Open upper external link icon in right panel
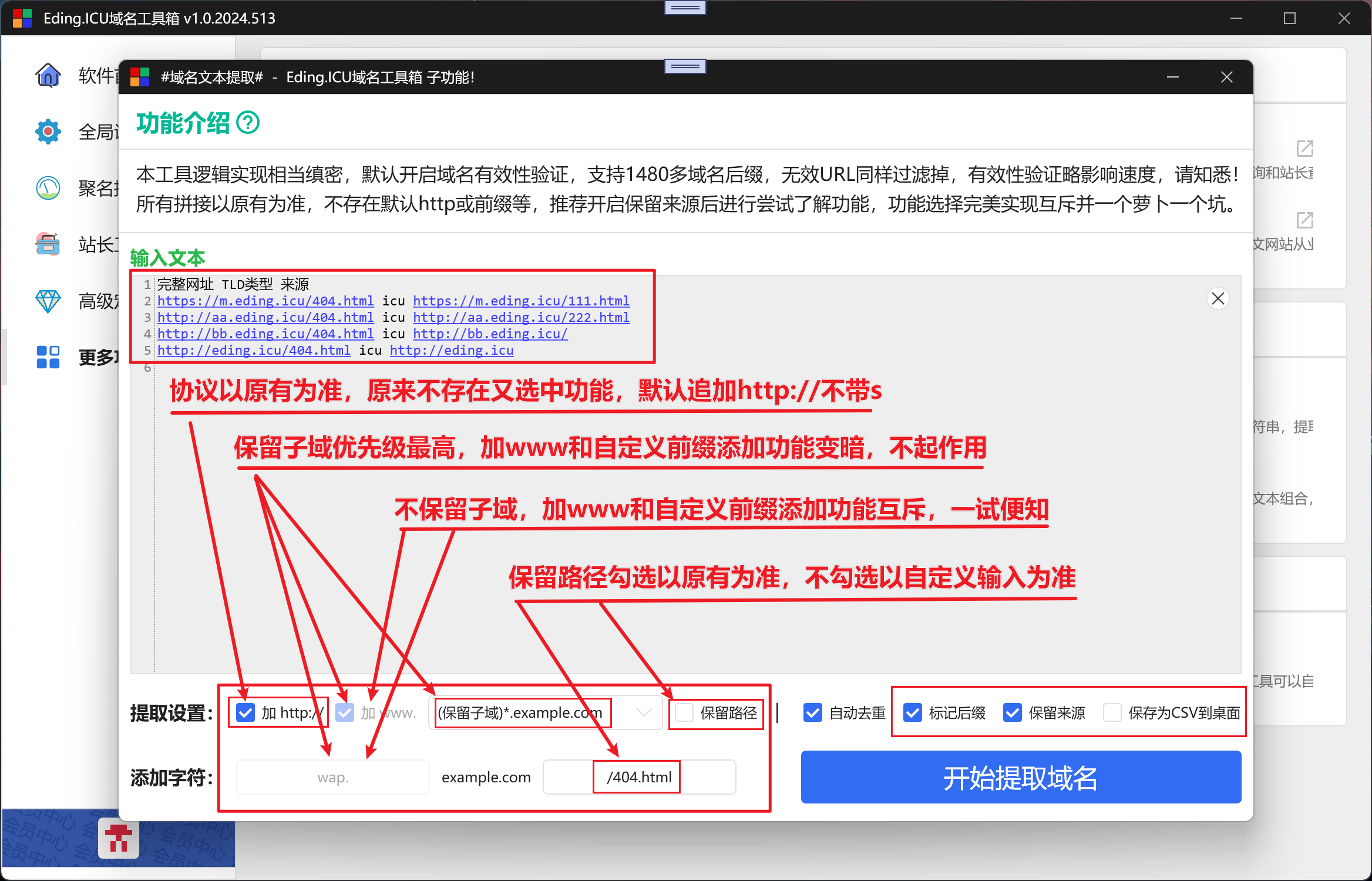Screen dimensions: 1372x881 click(1304, 148)
